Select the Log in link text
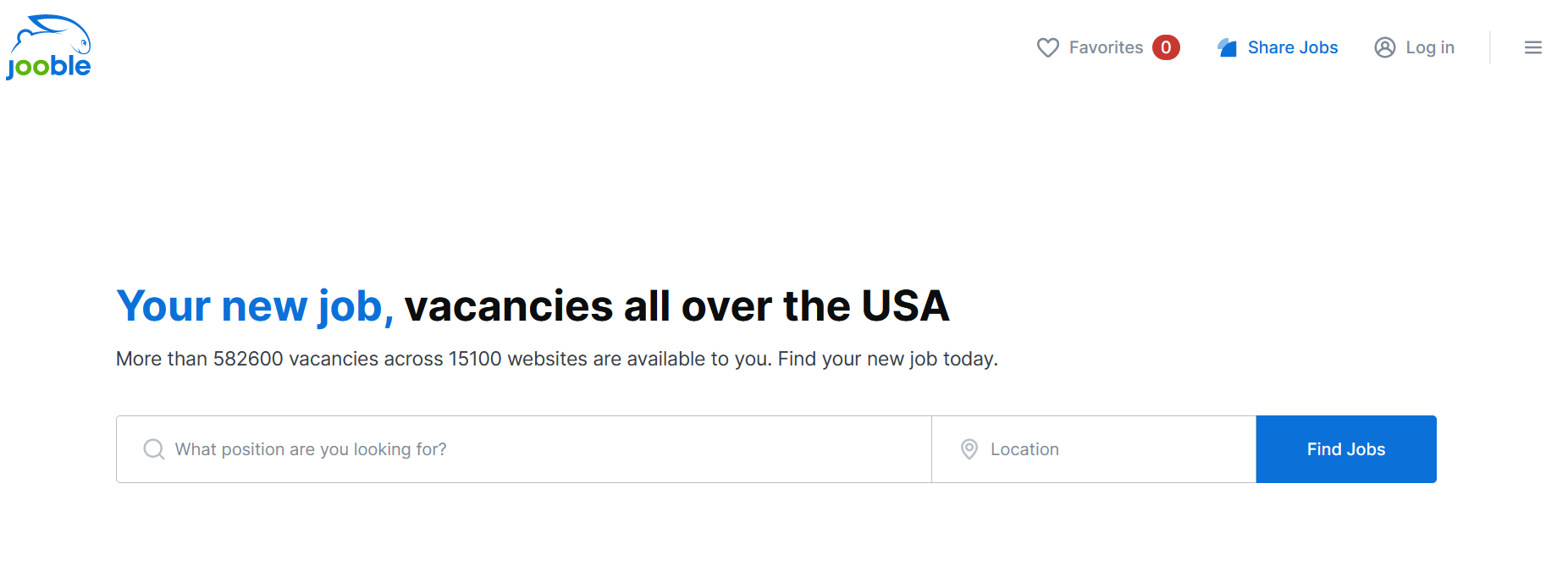 click(1429, 48)
